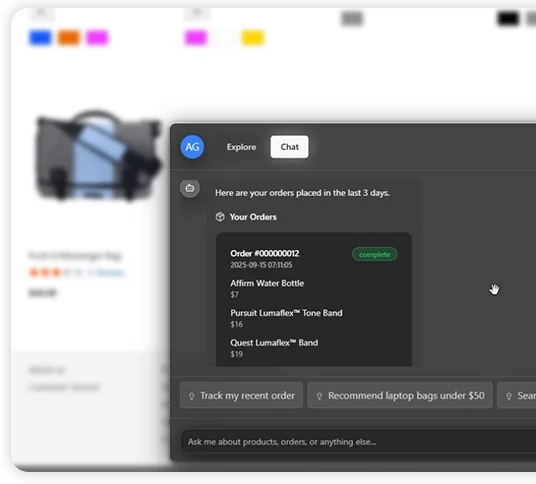Pick the black color swatch
The image size is (536, 484).
[x=508, y=18]
